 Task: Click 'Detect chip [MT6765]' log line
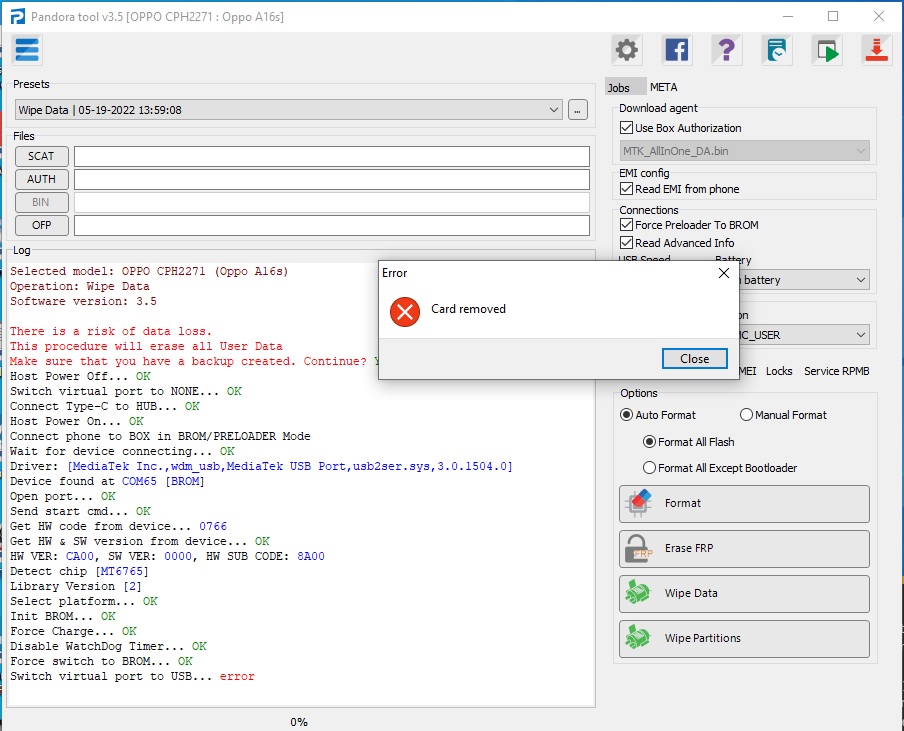pos(79,571)
